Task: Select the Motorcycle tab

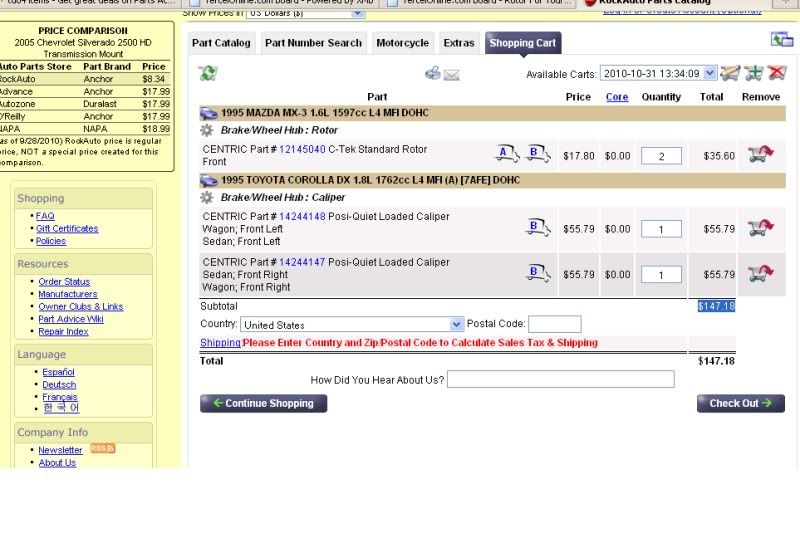Action: [403, 43]
